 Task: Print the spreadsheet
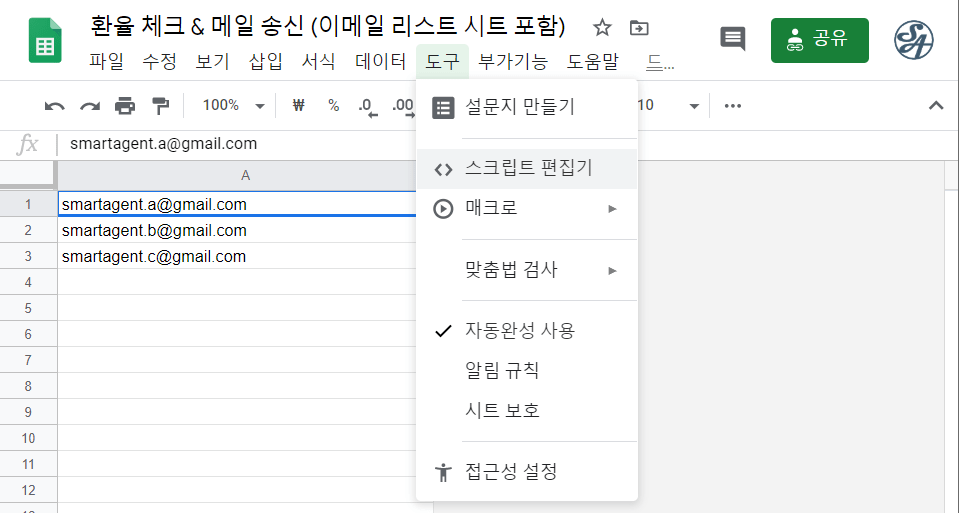point(125,106)
